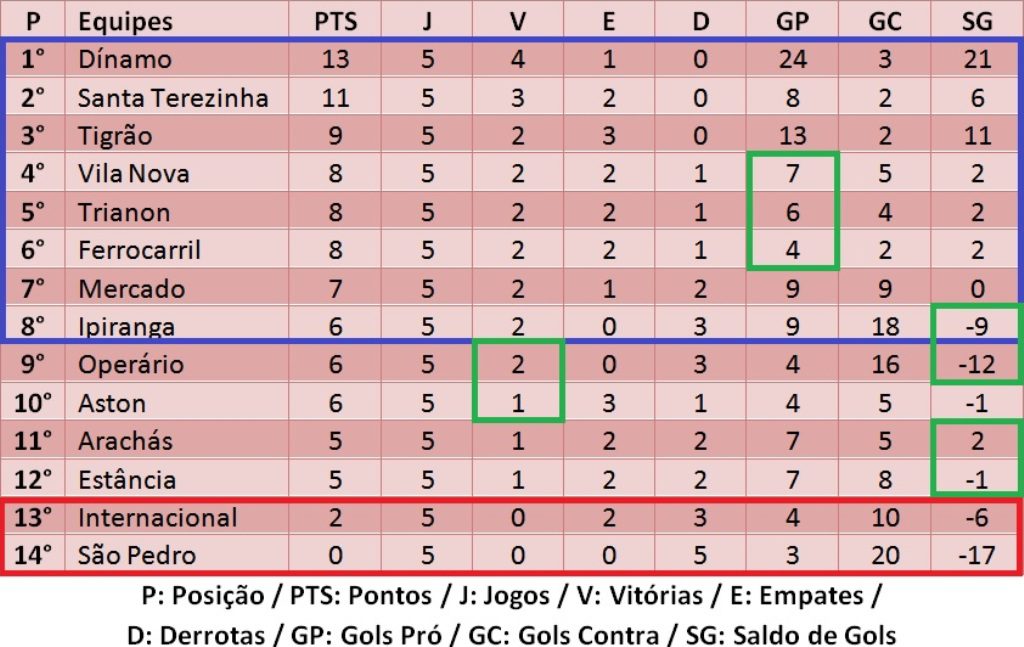The height and width of the screenshot is (647, 1024).
Task: Click the Operário team name
Action: click(x=131, y=365)
